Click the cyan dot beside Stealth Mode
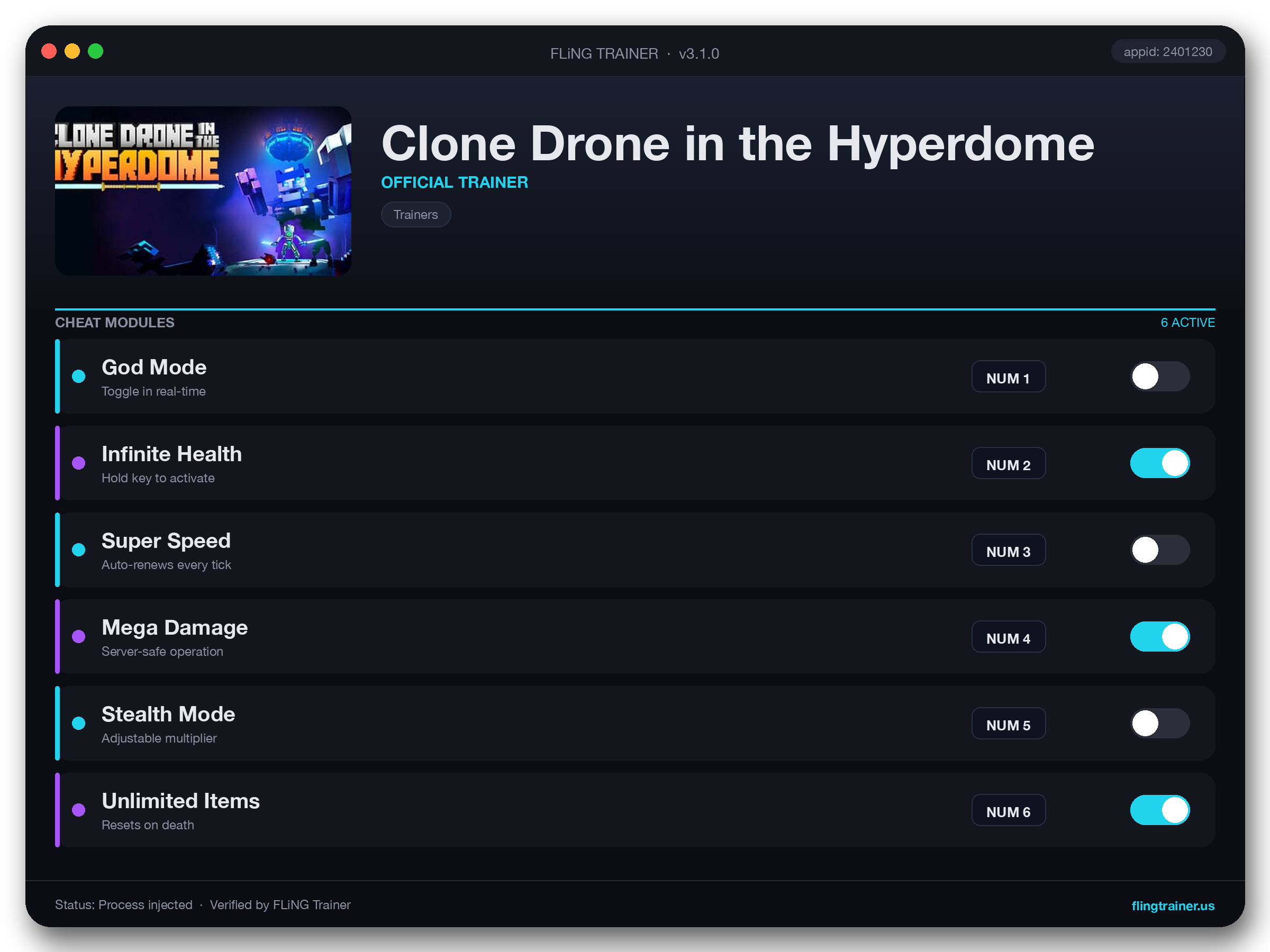Image resolution: width=1270 pixels, height=952 pixels. [79, 723]
